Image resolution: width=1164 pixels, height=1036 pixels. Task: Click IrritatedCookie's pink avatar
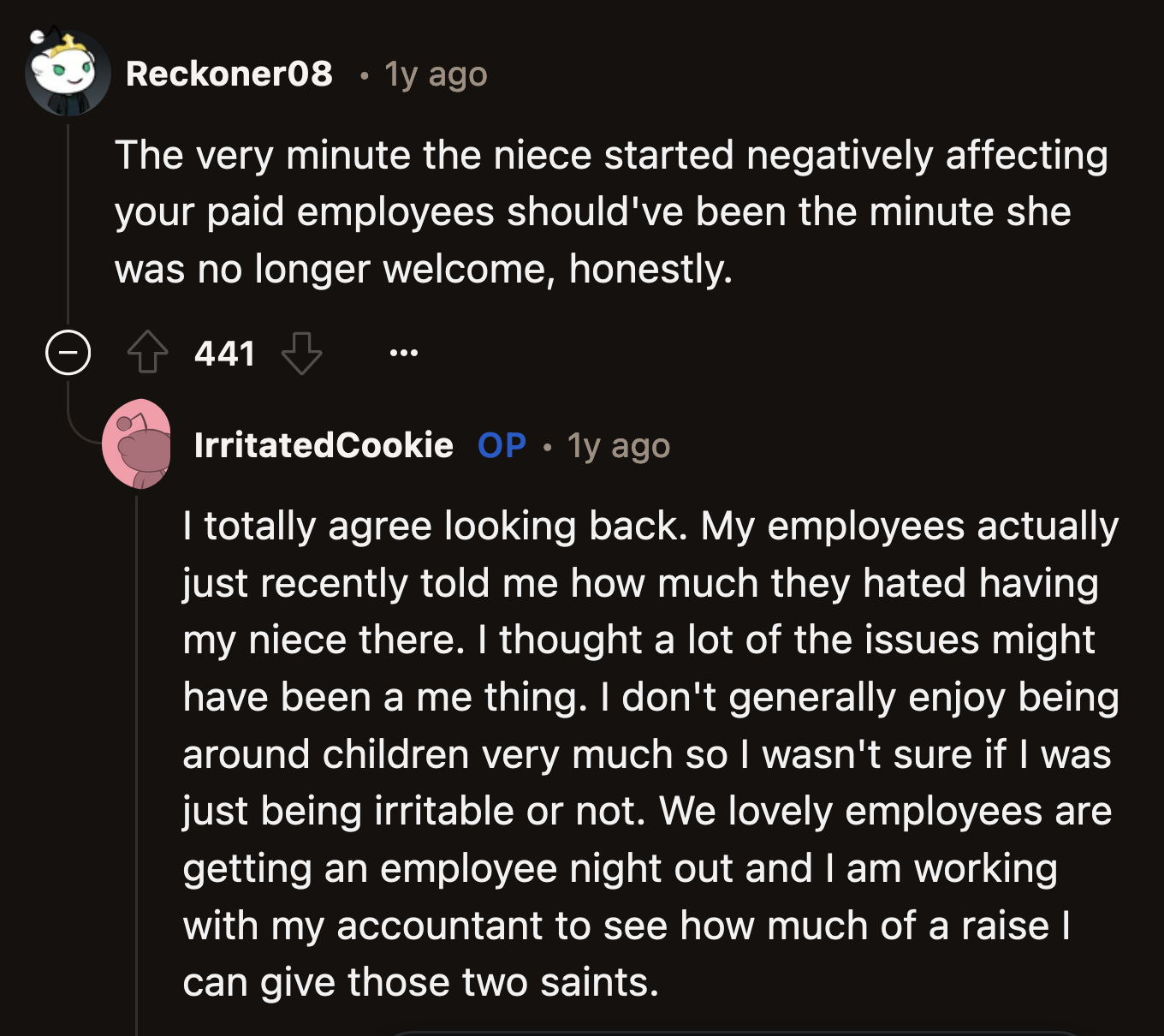(x=139, y=446)
